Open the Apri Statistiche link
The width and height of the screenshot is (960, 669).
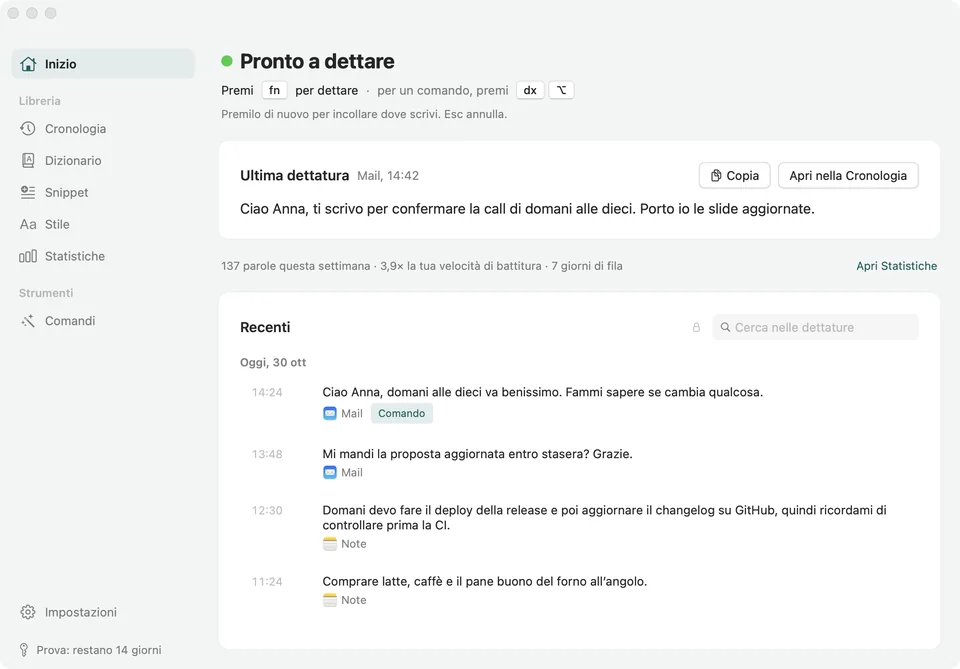coord(896,266)
